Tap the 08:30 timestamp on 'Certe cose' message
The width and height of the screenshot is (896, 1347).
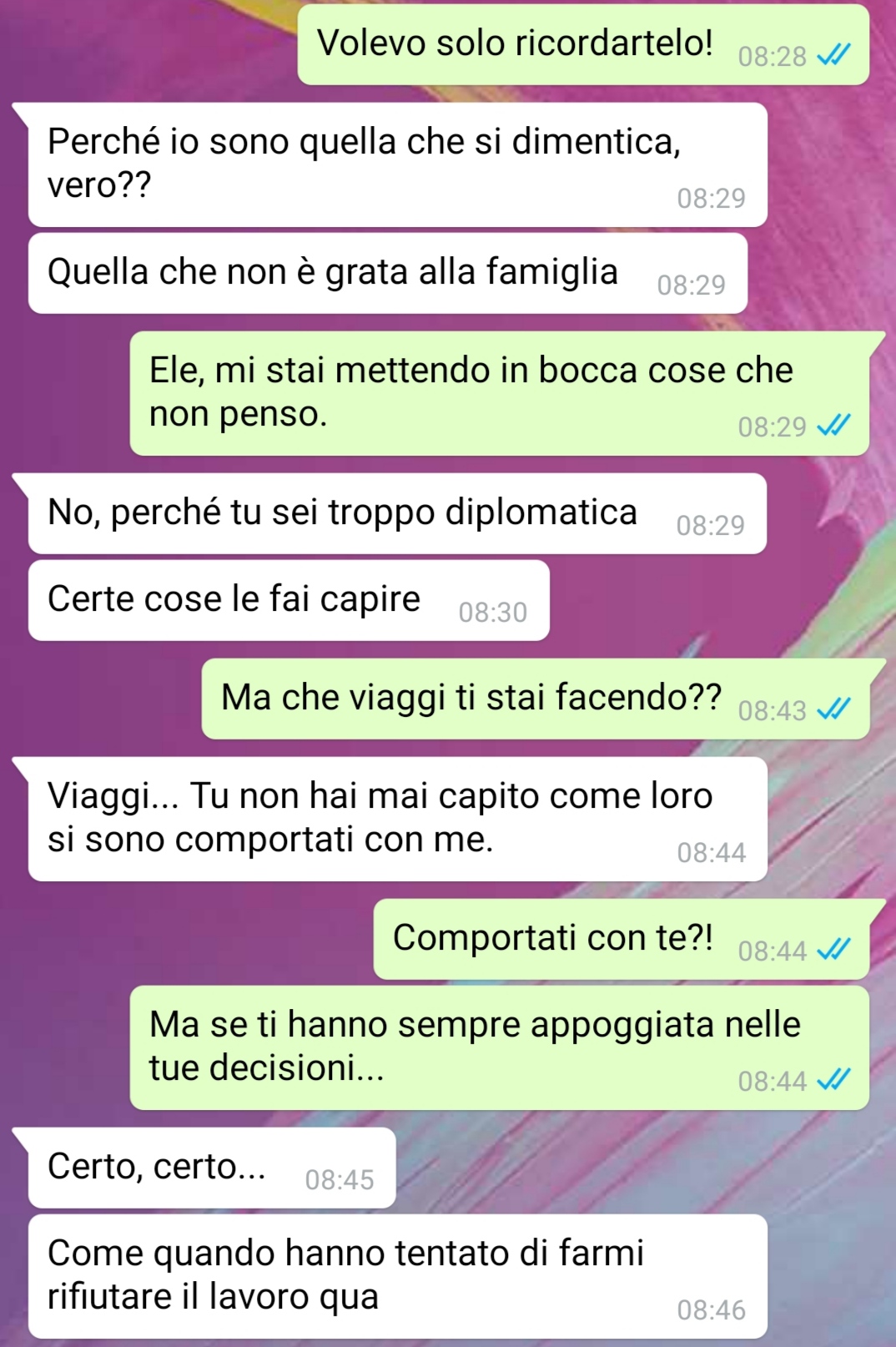(493, 613)
